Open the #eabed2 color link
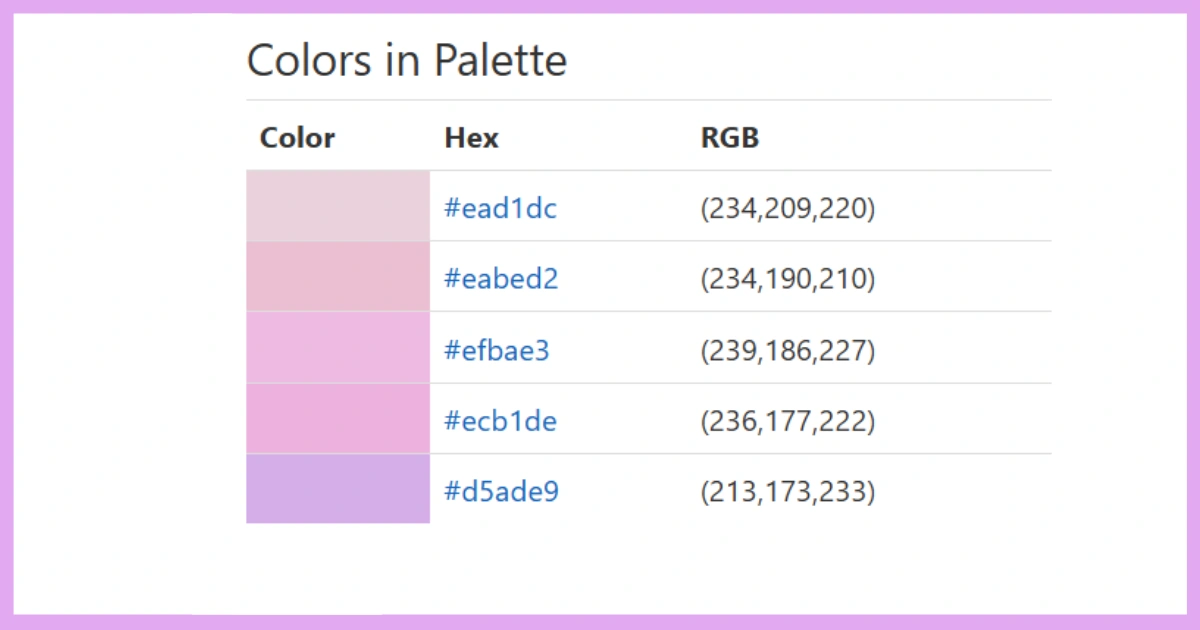 pyautogui.click(x=501, y=278)
